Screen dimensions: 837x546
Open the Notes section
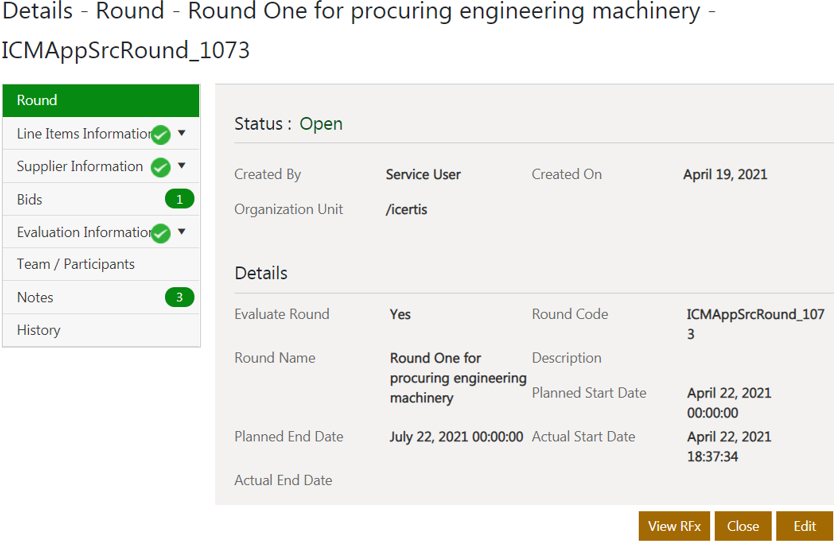[x=35, y=297]
